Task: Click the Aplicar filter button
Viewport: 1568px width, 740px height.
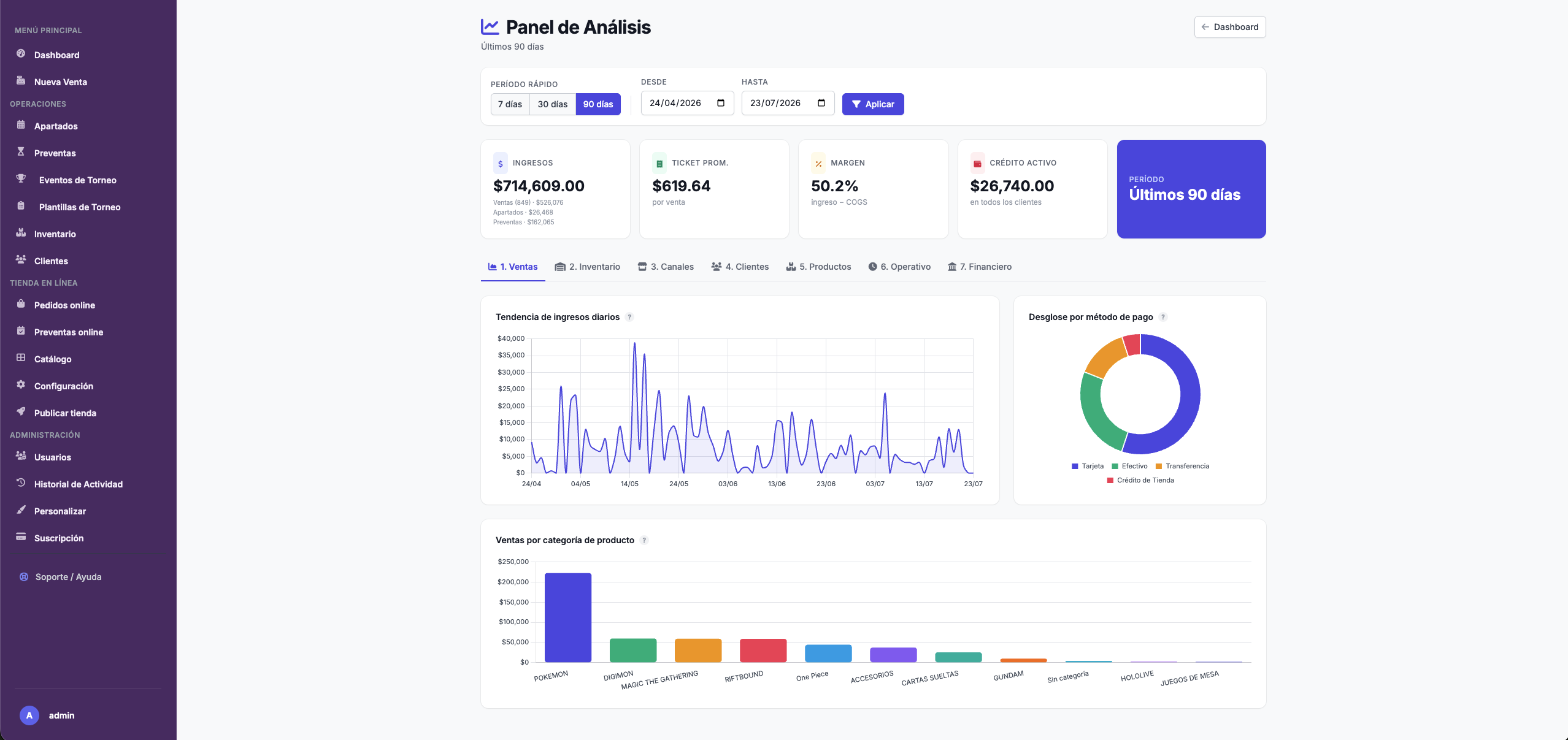Action: point(873,104)
